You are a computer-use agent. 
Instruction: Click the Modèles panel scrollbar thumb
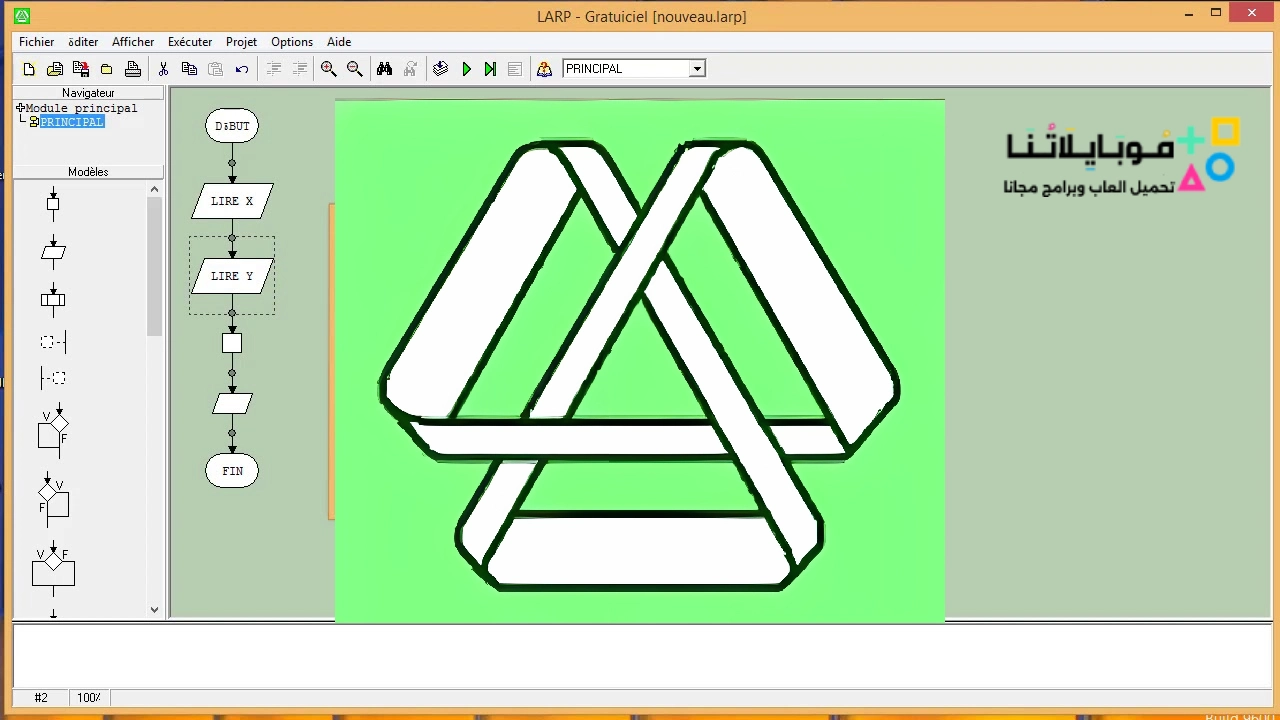click(154, 266)
